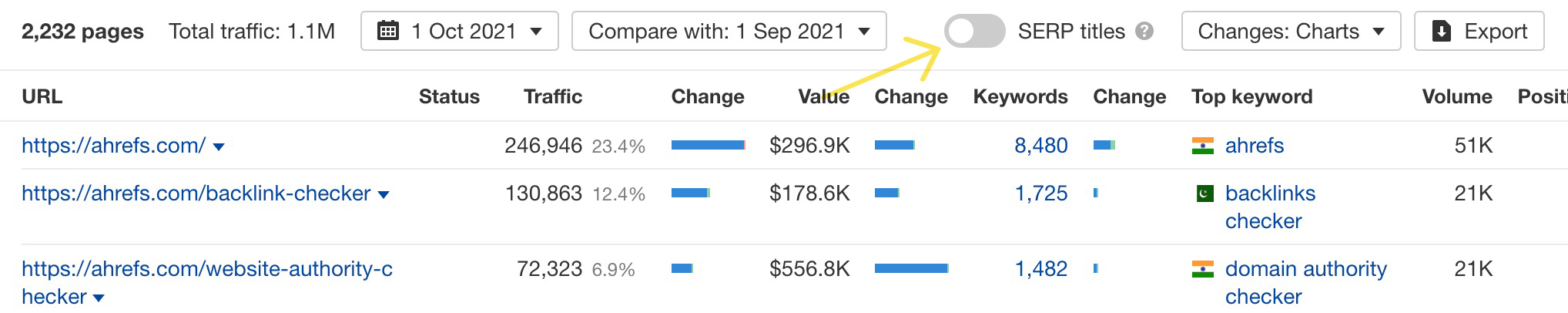
Task: Sort by the Traffic column header
Action: tap(552, 96)
